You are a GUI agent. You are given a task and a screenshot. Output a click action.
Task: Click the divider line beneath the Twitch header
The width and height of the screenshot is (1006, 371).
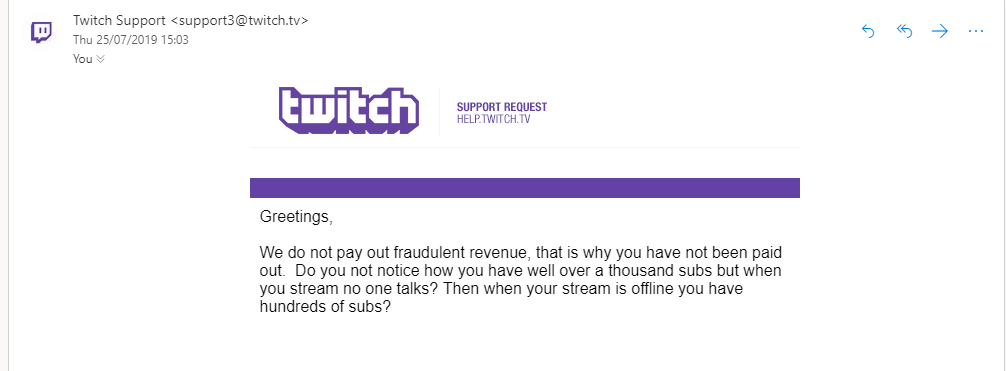point(525,147)
